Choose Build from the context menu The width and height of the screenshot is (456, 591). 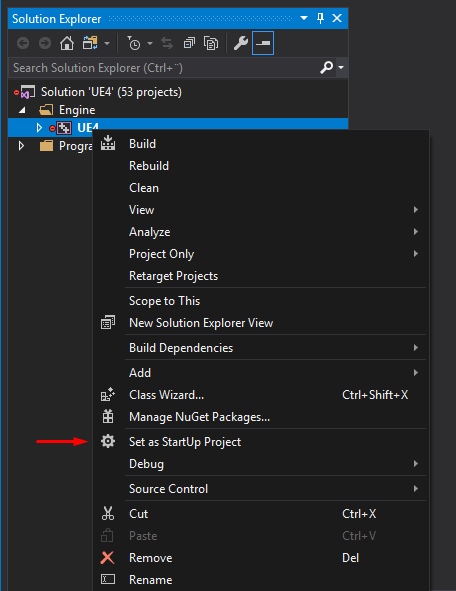tap(142, 144)
